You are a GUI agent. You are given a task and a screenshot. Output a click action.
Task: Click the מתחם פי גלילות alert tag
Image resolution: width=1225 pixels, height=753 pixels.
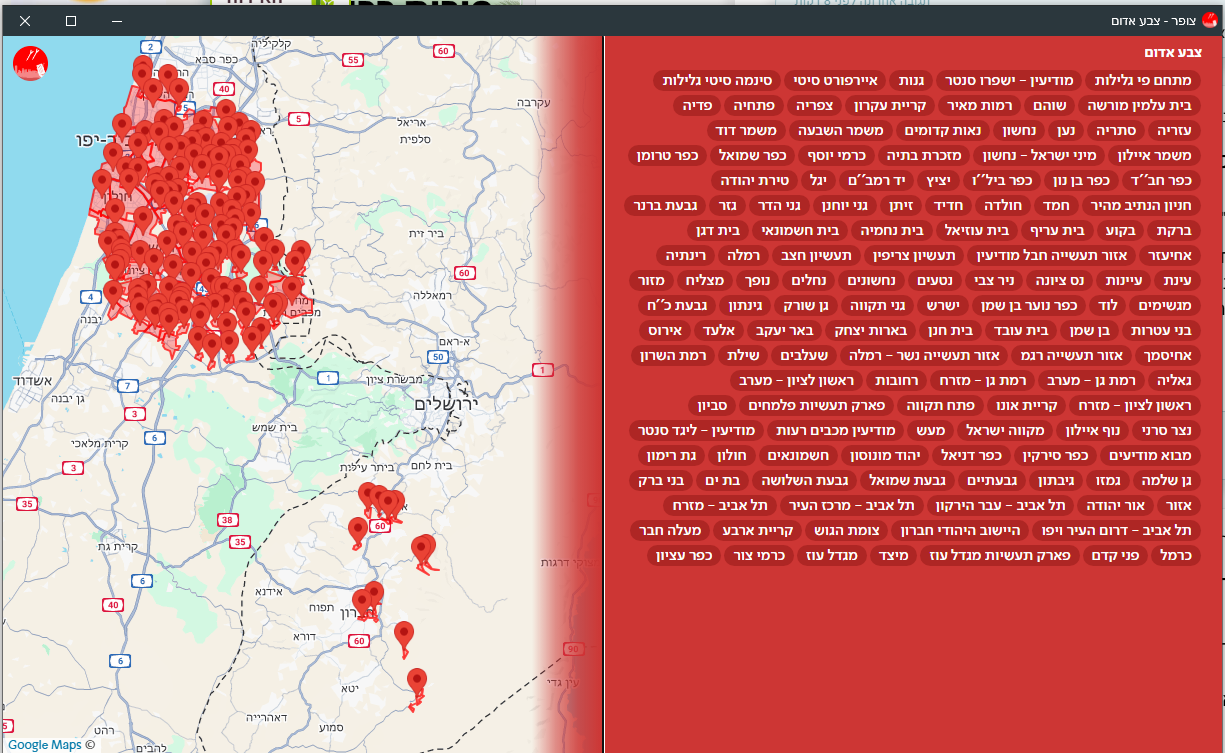[1142, 80]
